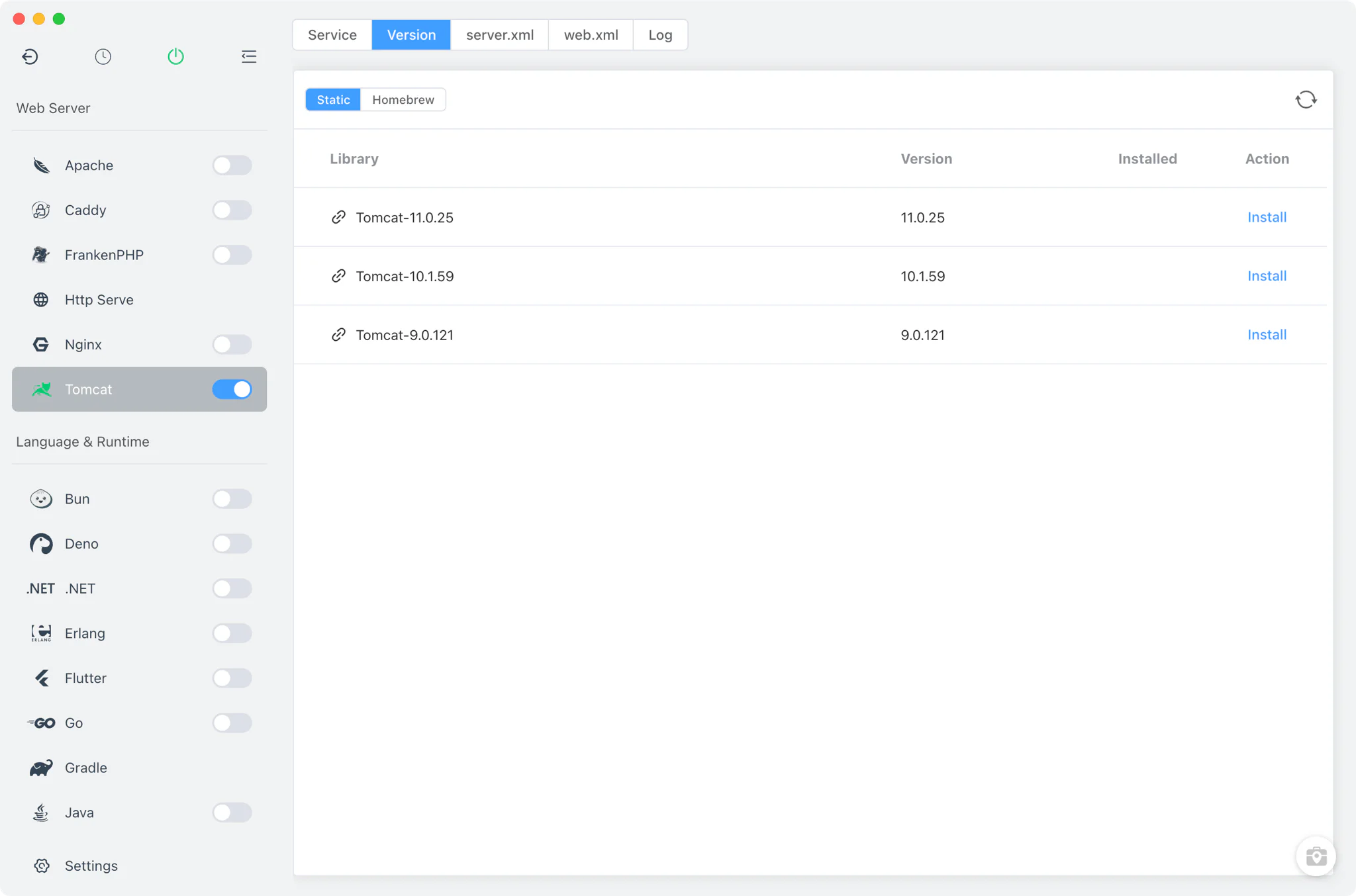Open the server.xml tab
Image resolution: width=1356 pixels, height=896 pixels.
tap(500, 34)
